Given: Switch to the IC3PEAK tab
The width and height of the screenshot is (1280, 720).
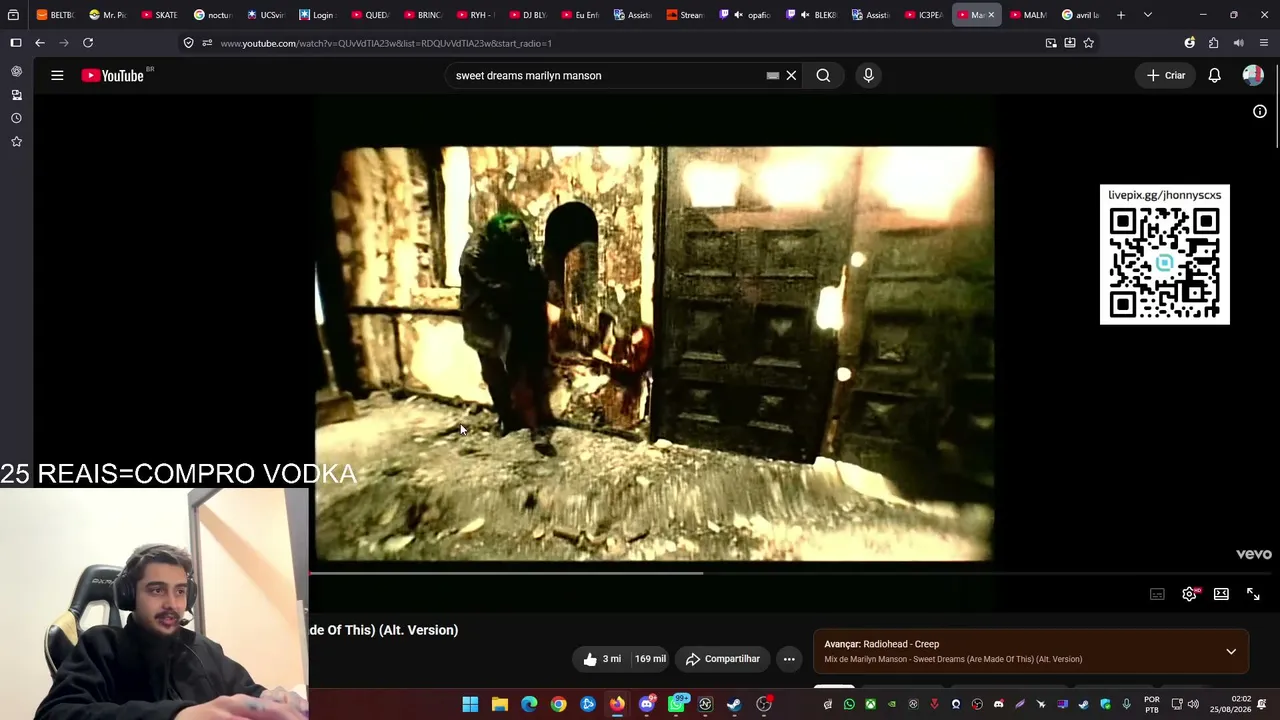Looking at the screenshot, I should pyautogui.click(x=923, y=15).
